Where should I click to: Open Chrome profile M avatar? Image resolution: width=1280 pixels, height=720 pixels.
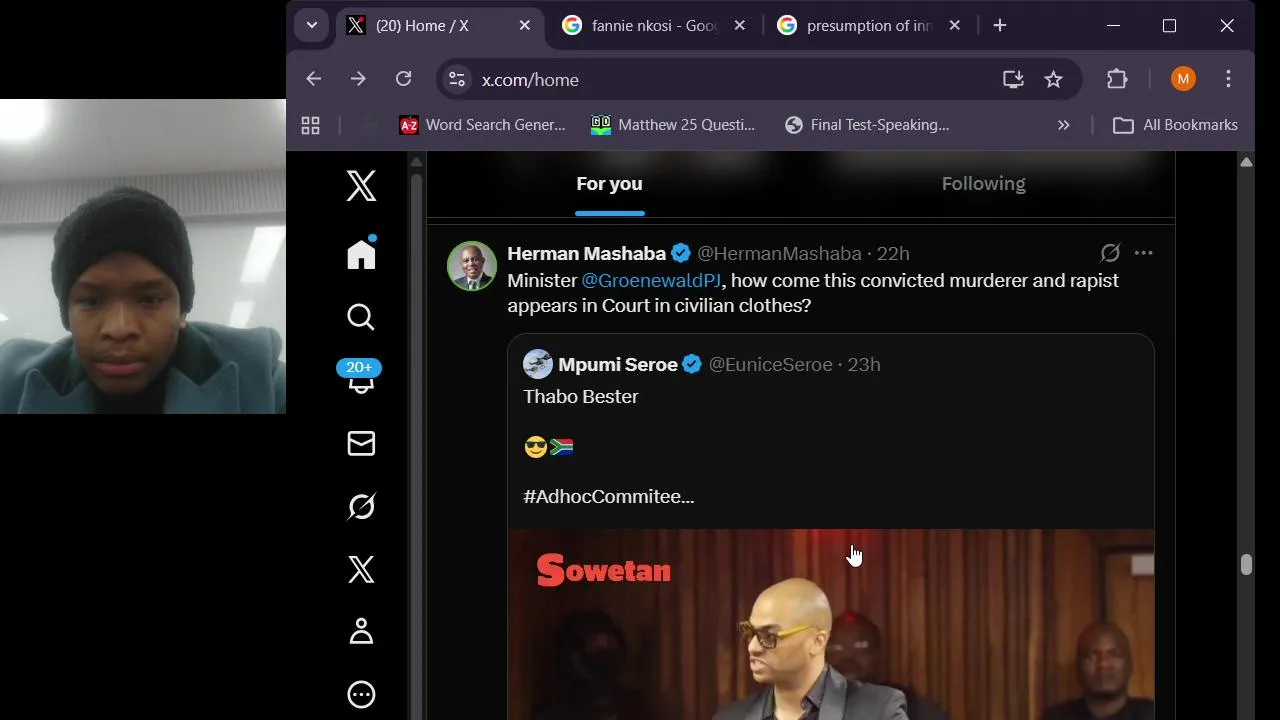[x=1183, y=79]
